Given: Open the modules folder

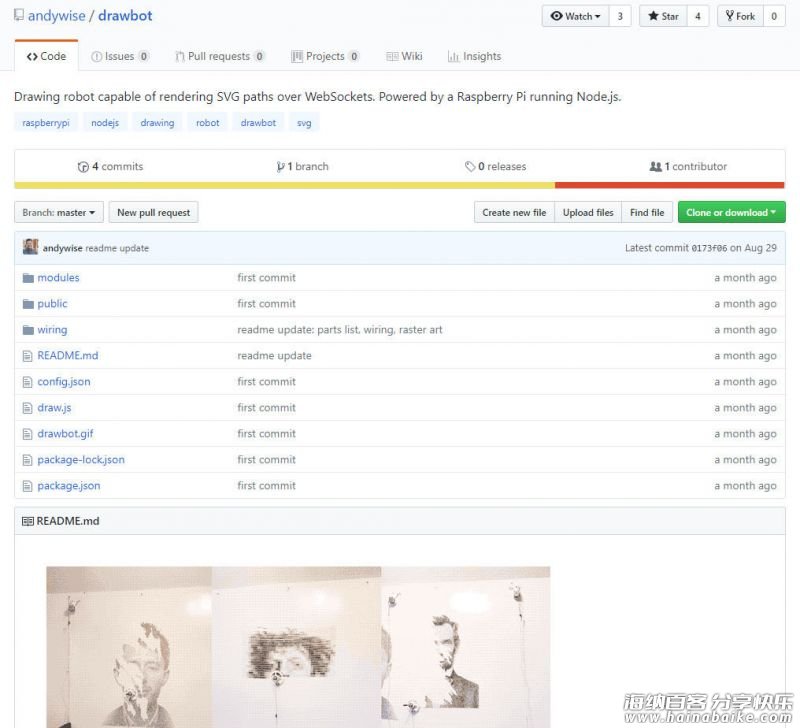Looking at the screenshot, I should 59,278.
